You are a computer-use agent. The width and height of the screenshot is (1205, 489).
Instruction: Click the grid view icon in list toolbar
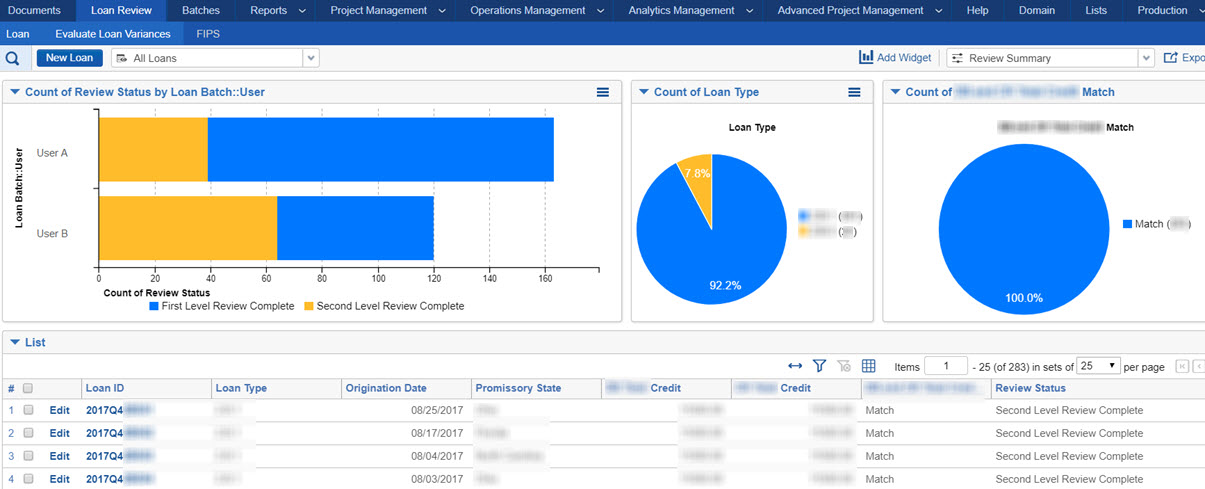click(x=868, y=367)
